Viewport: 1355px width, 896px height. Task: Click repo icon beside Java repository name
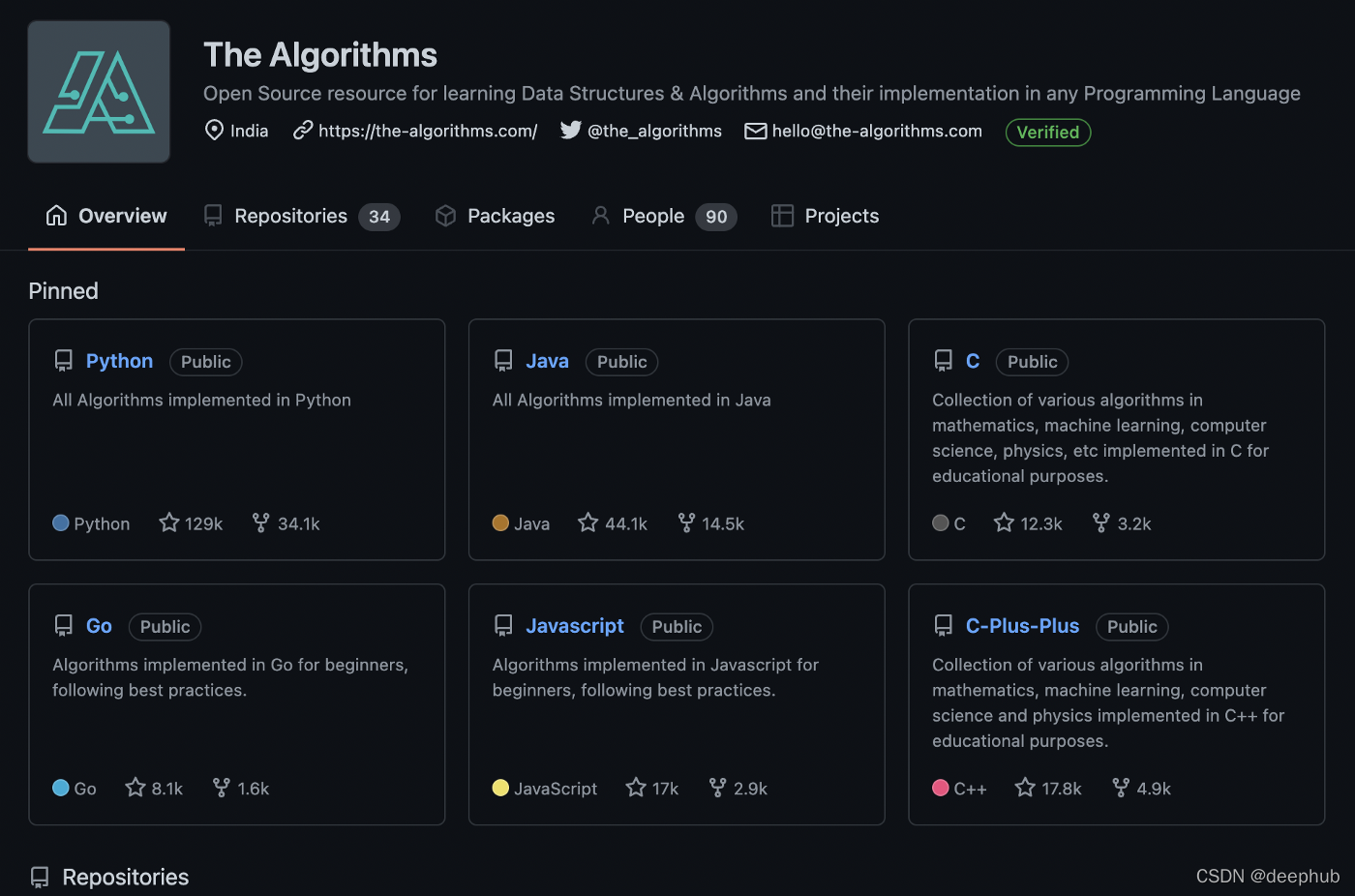click(x=503, y=361)
